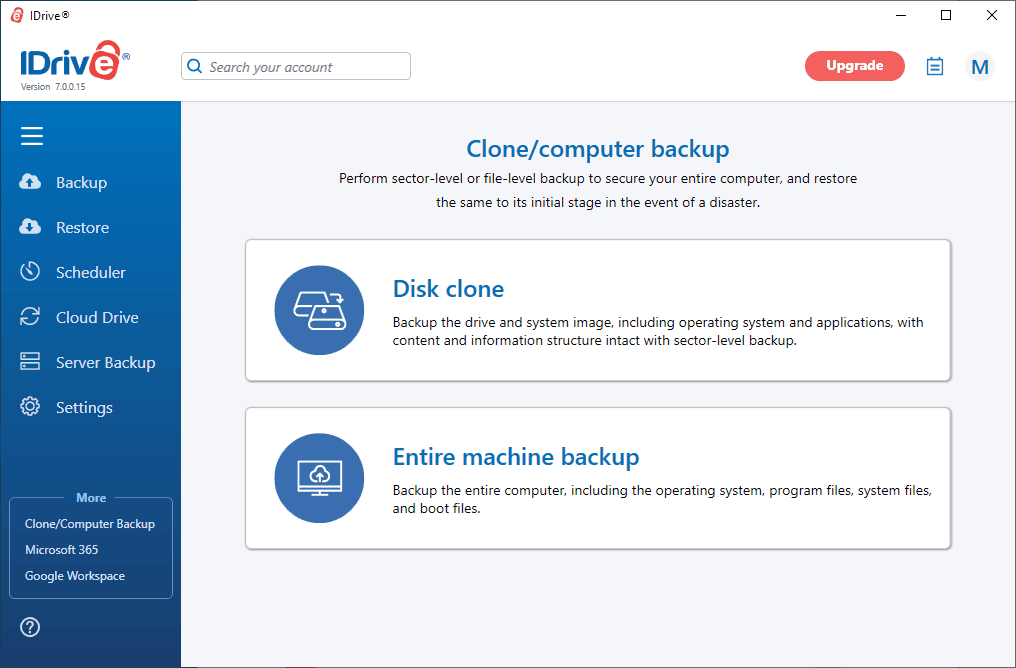This screenshot has height=668, width=1016.
Task: Focus the Search your account field
Action: pos(296,66)
